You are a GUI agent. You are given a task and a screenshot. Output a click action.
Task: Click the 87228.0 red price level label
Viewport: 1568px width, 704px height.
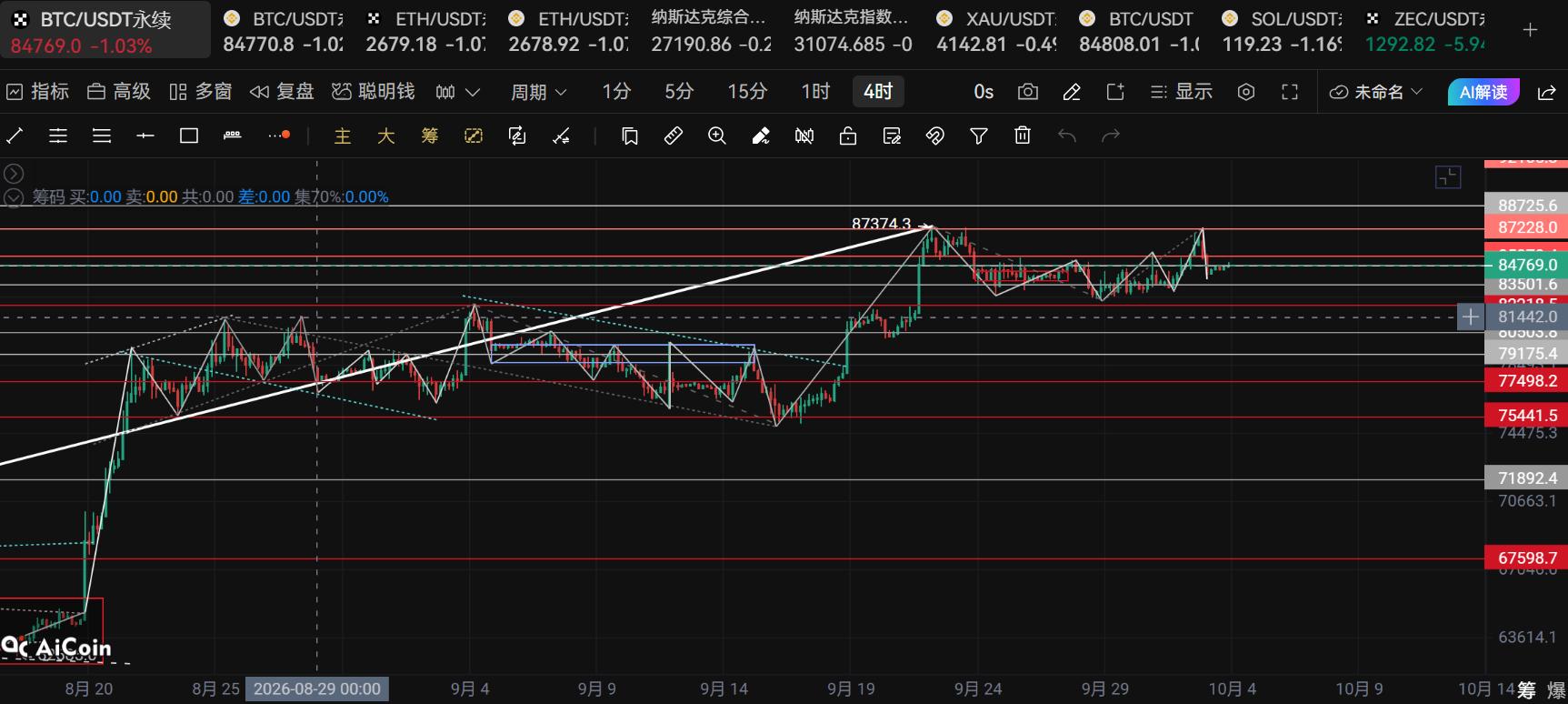[1526, 227]
